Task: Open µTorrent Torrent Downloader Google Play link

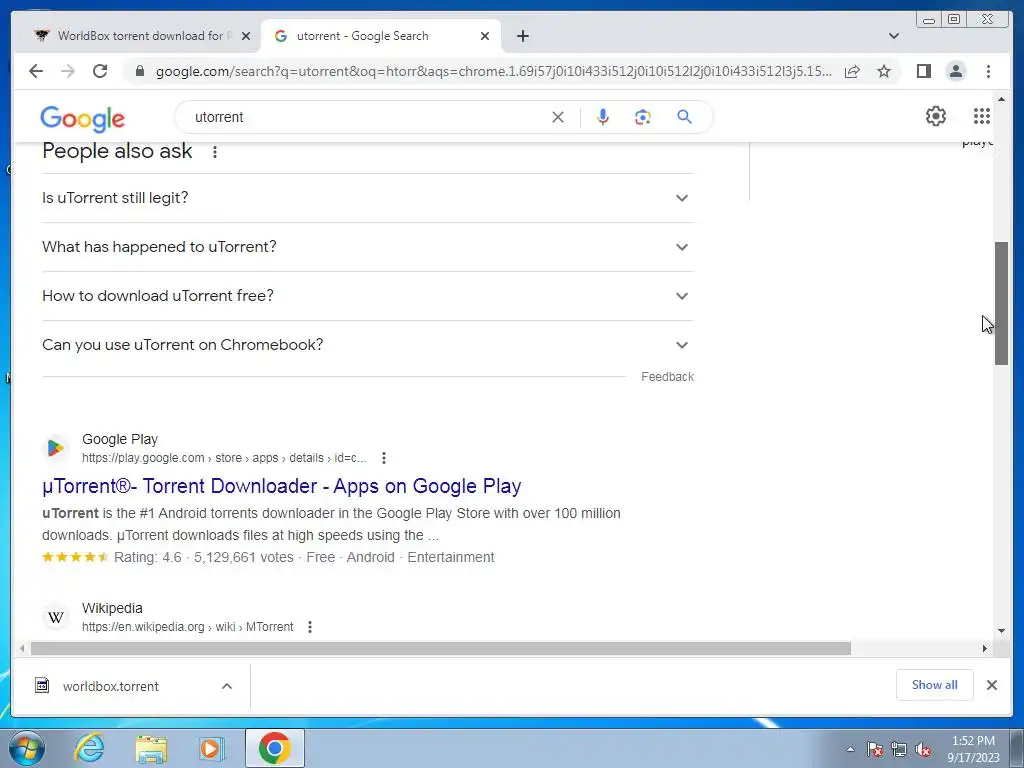Action: [x=281, y=486]
